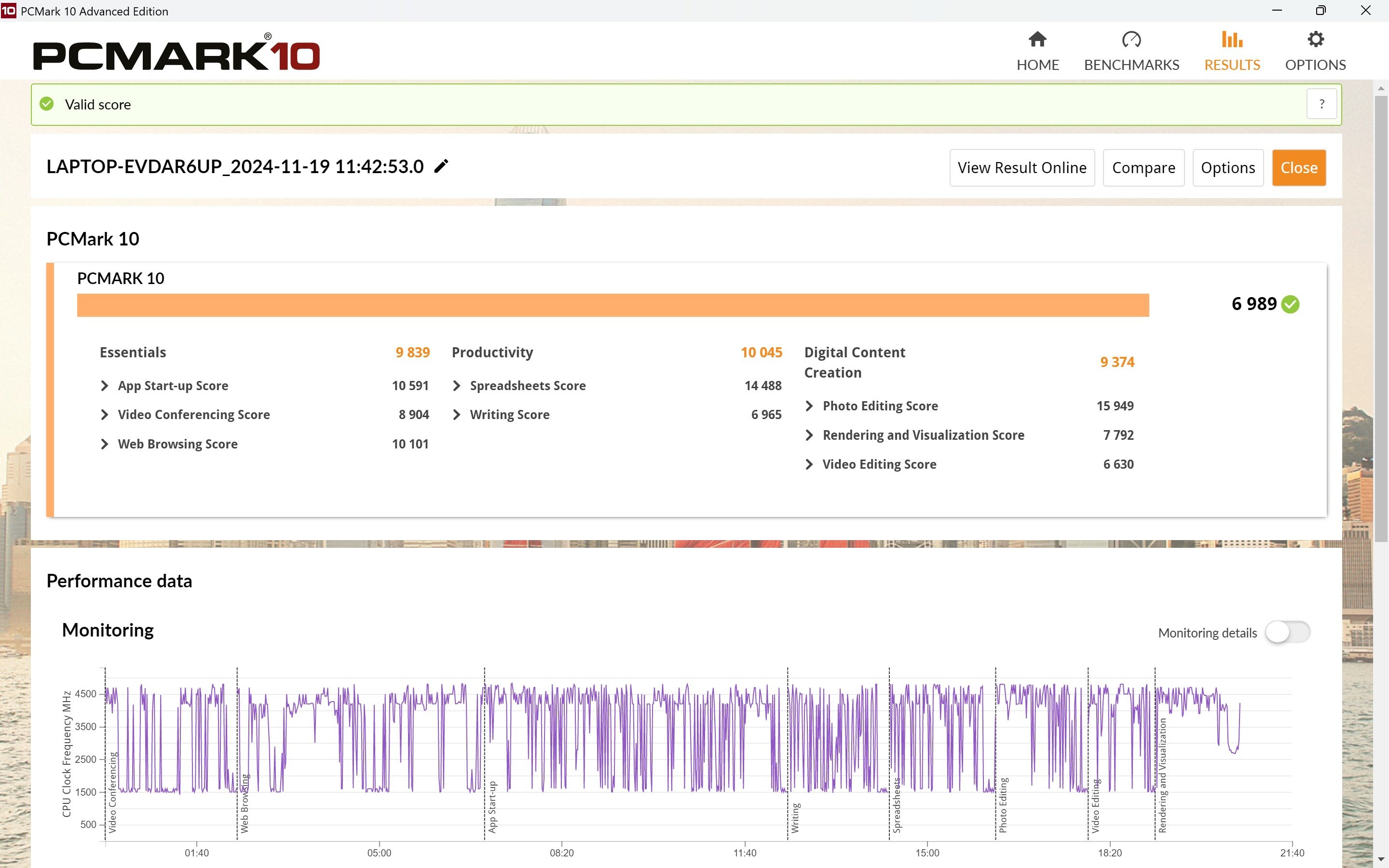
Task: Click the Rendering and Visualization chart marker
Action: 1162,775
